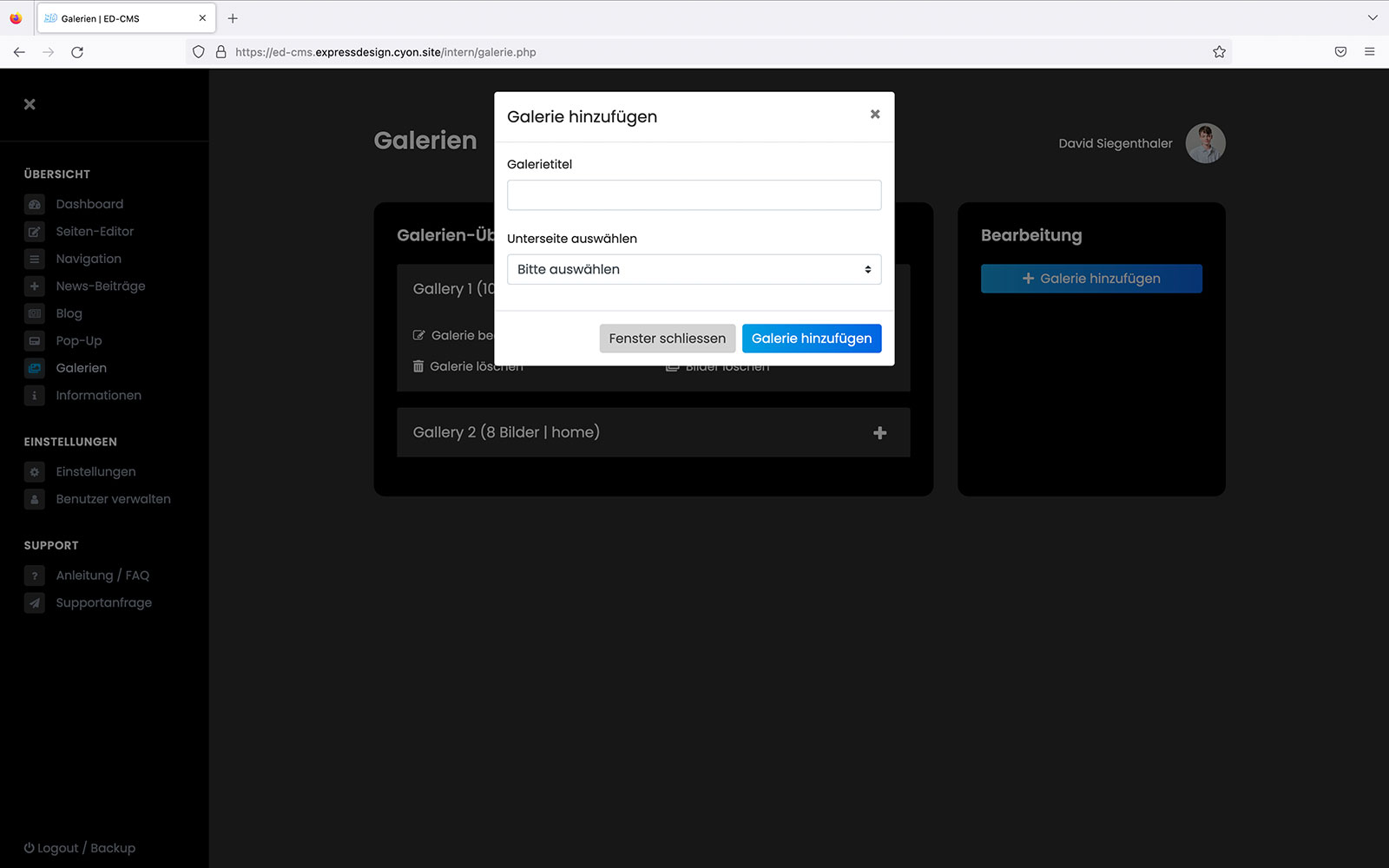Bookmark this page with the star icon
This screenshot has height=868, width=1389.
[1219, 52]
